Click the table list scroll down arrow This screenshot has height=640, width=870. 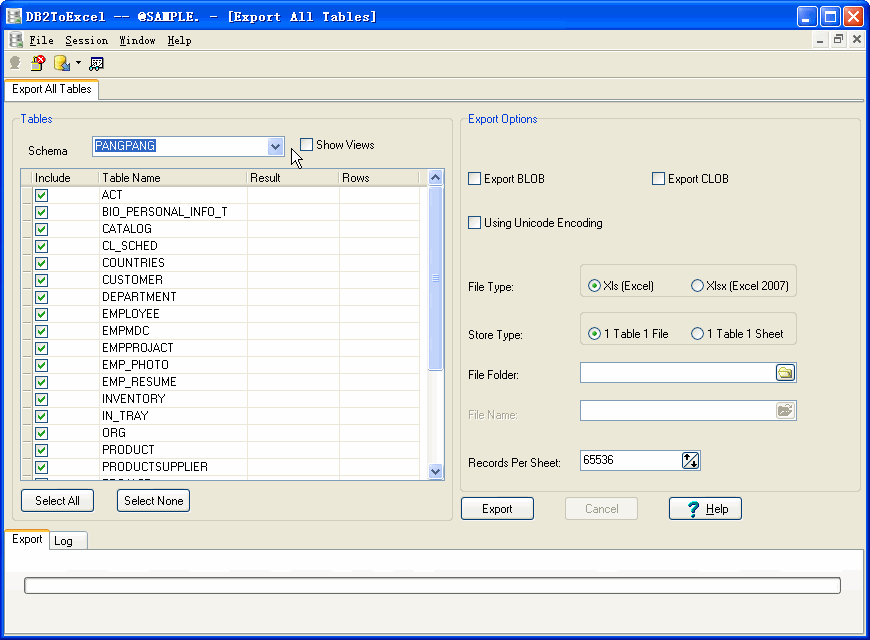[x=436, y=471]
